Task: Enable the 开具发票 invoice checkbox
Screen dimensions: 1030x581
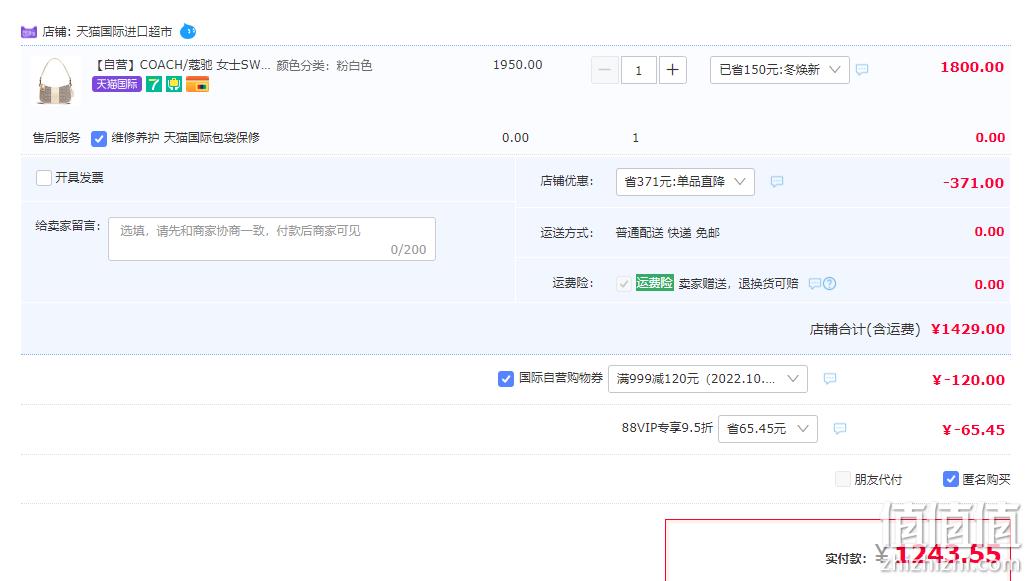Action: [44, 178]
